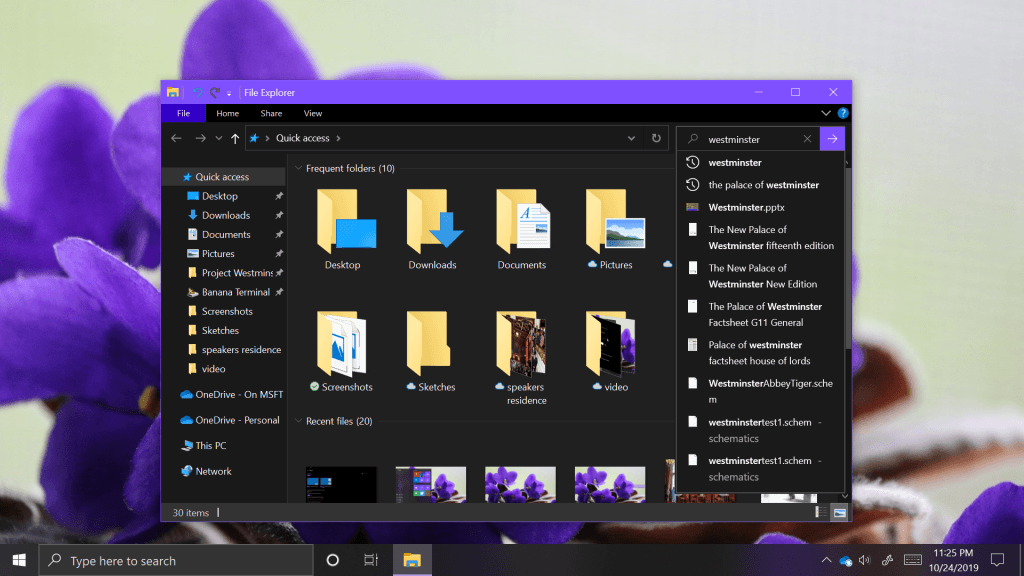Viewport: 1024px width, 576px height.
Task: Select the speakers residence folder icon
Action: tap(521, 344)
